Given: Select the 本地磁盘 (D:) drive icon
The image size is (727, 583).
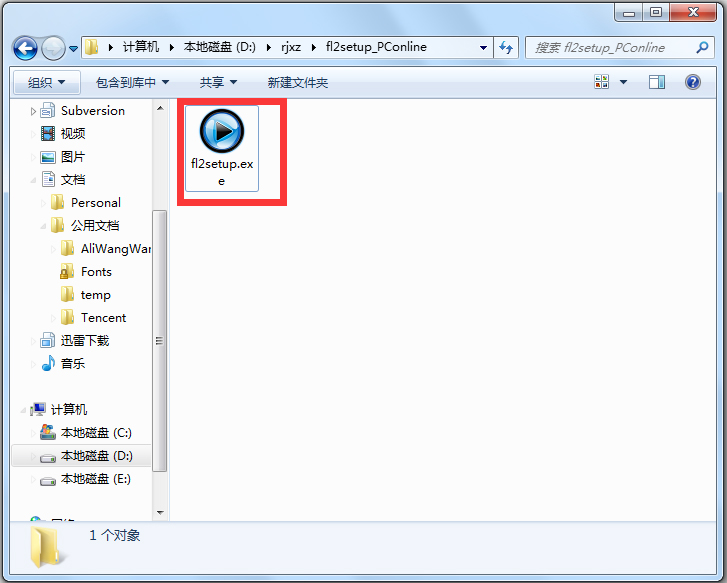Looking at the screenshot, I should pyautogui.click(x=48, y=458).
